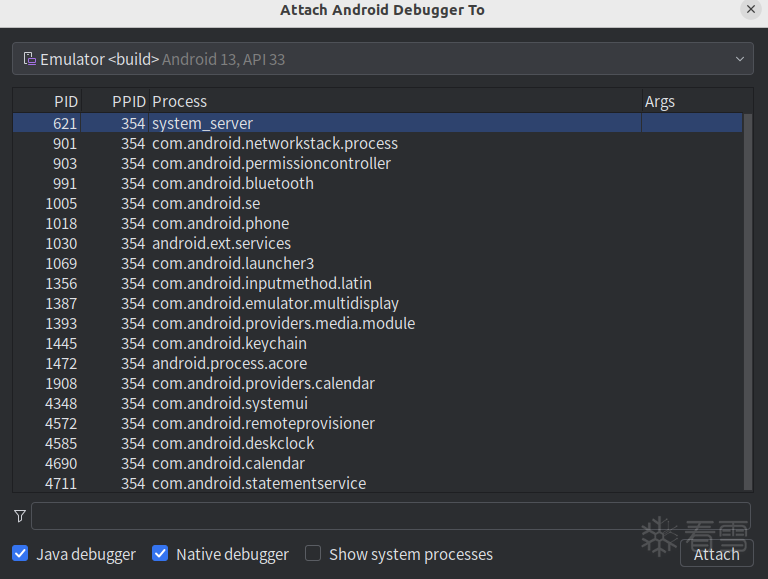Select the com.android.bluetooth process
Screen dimensions: 768x579
[233, 183]
